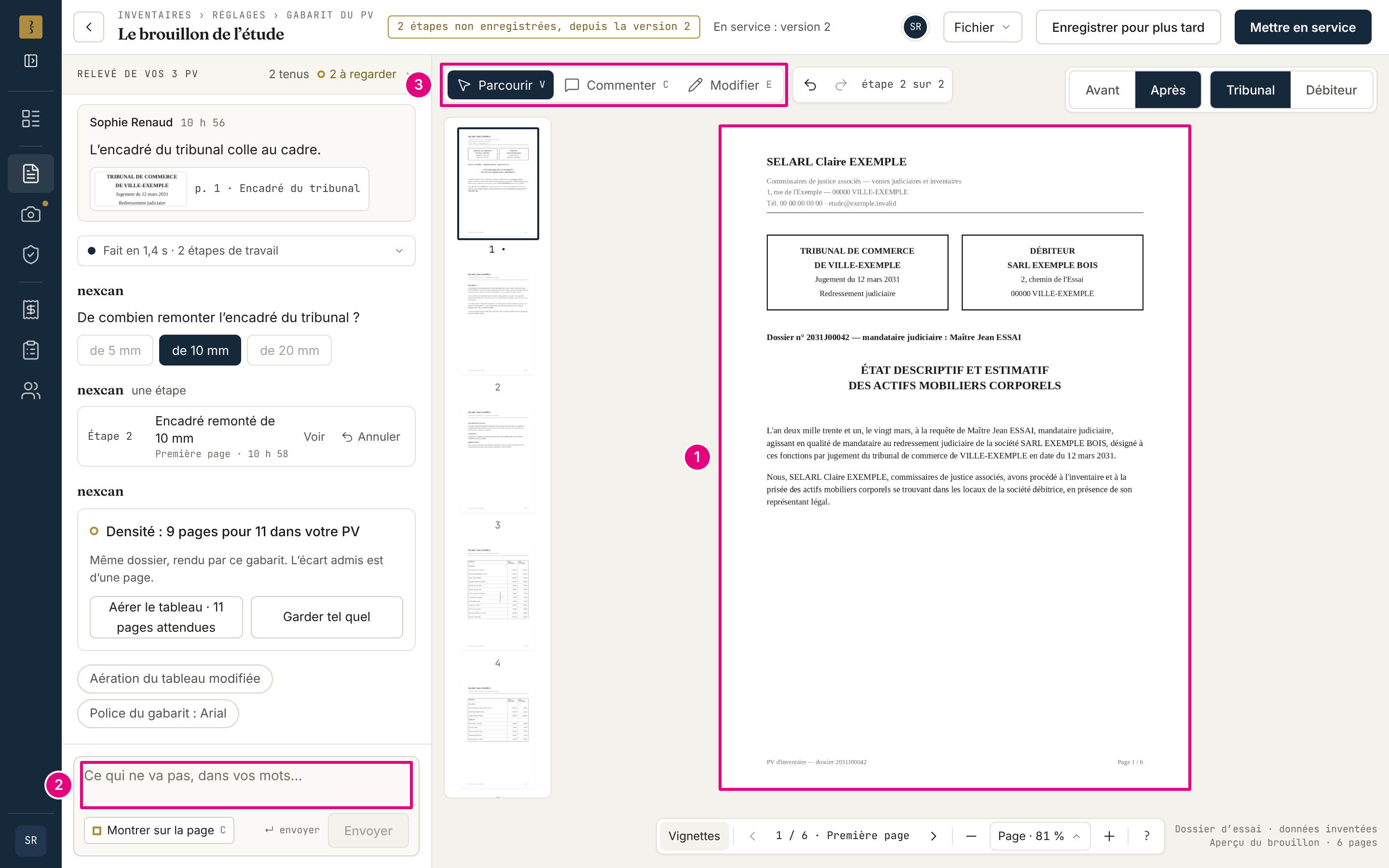Go to previous page with left chevron
The width and height of the screenshot is (1389, 868).
click(752, 836)
